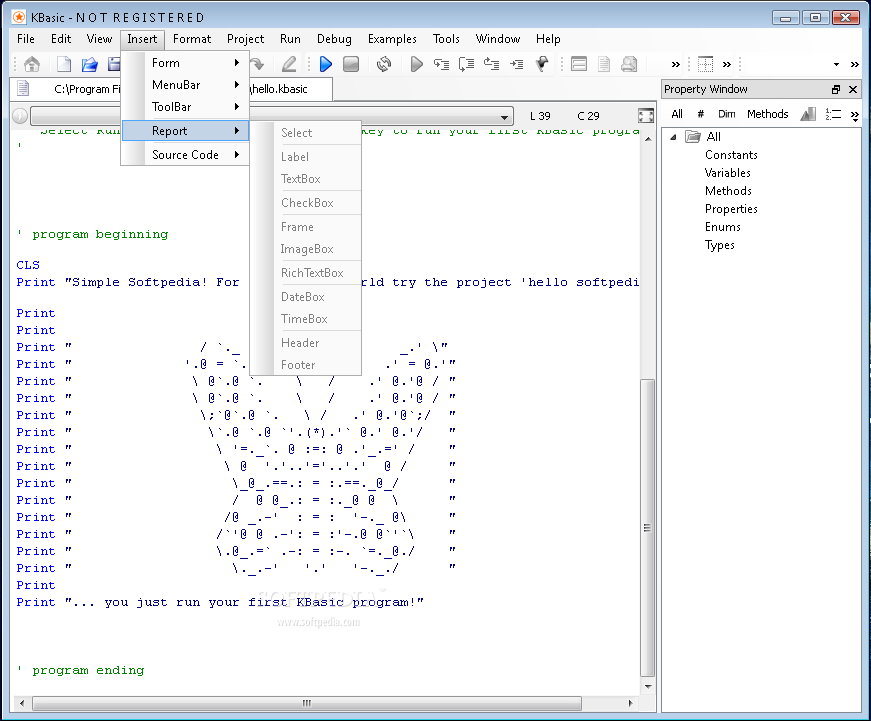Open the Debug menu
The height and width of the screenshot is (721, 871).
pyautogui.click(x=334, y=39)
